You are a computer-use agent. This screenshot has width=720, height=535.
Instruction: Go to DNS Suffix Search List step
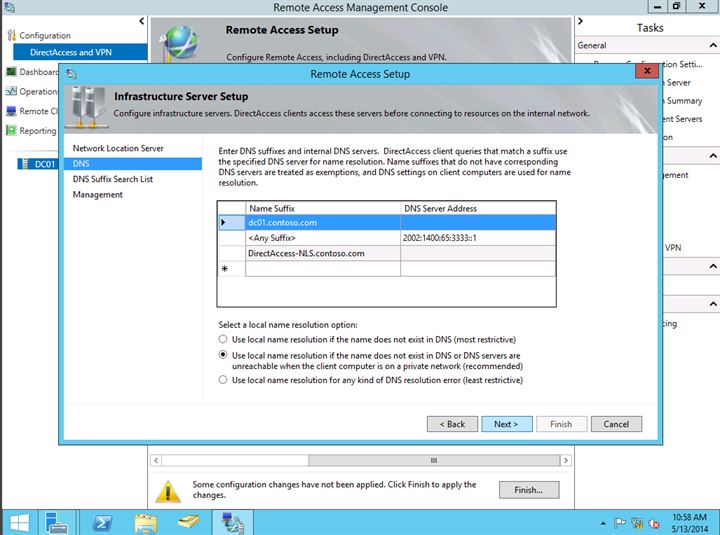(x=112, y=179)
